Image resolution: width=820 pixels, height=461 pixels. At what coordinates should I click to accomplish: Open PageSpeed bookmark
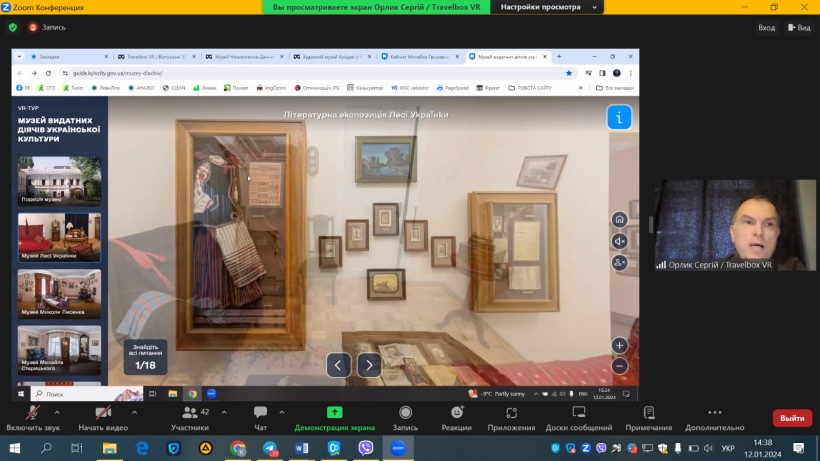pyautogui.click(x=453, y=88)
